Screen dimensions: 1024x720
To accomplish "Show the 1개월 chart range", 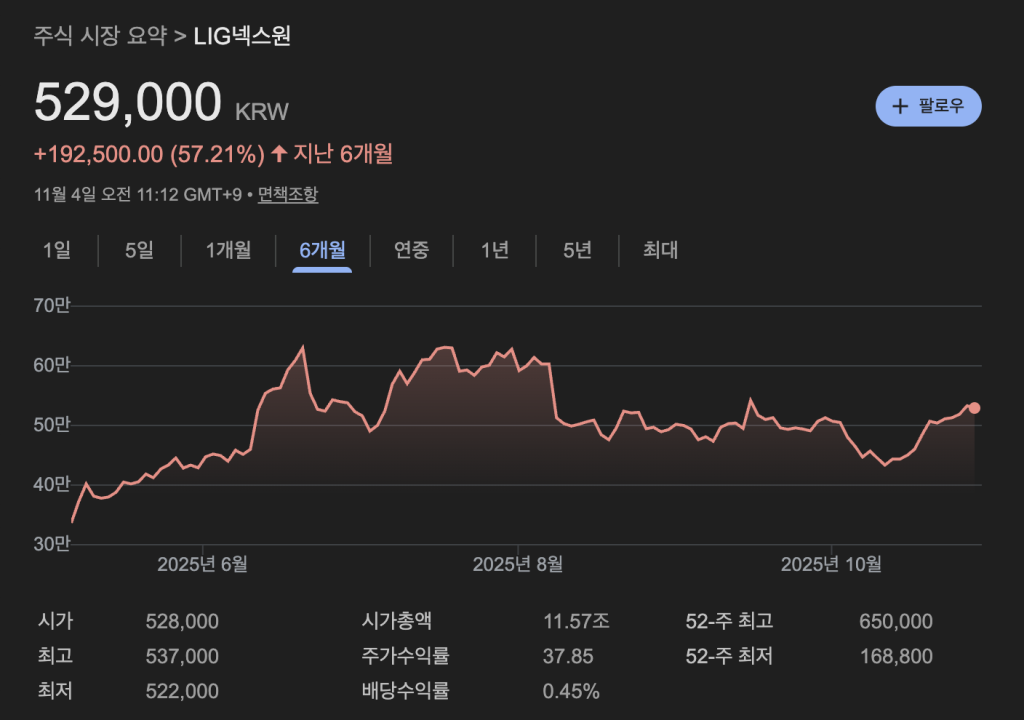I will click(228, 250).
